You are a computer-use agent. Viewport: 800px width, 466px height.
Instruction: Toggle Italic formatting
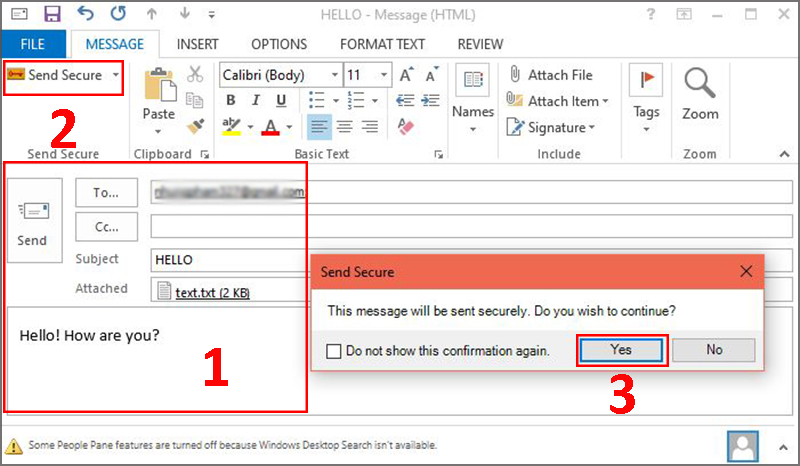tap(256, 100)
